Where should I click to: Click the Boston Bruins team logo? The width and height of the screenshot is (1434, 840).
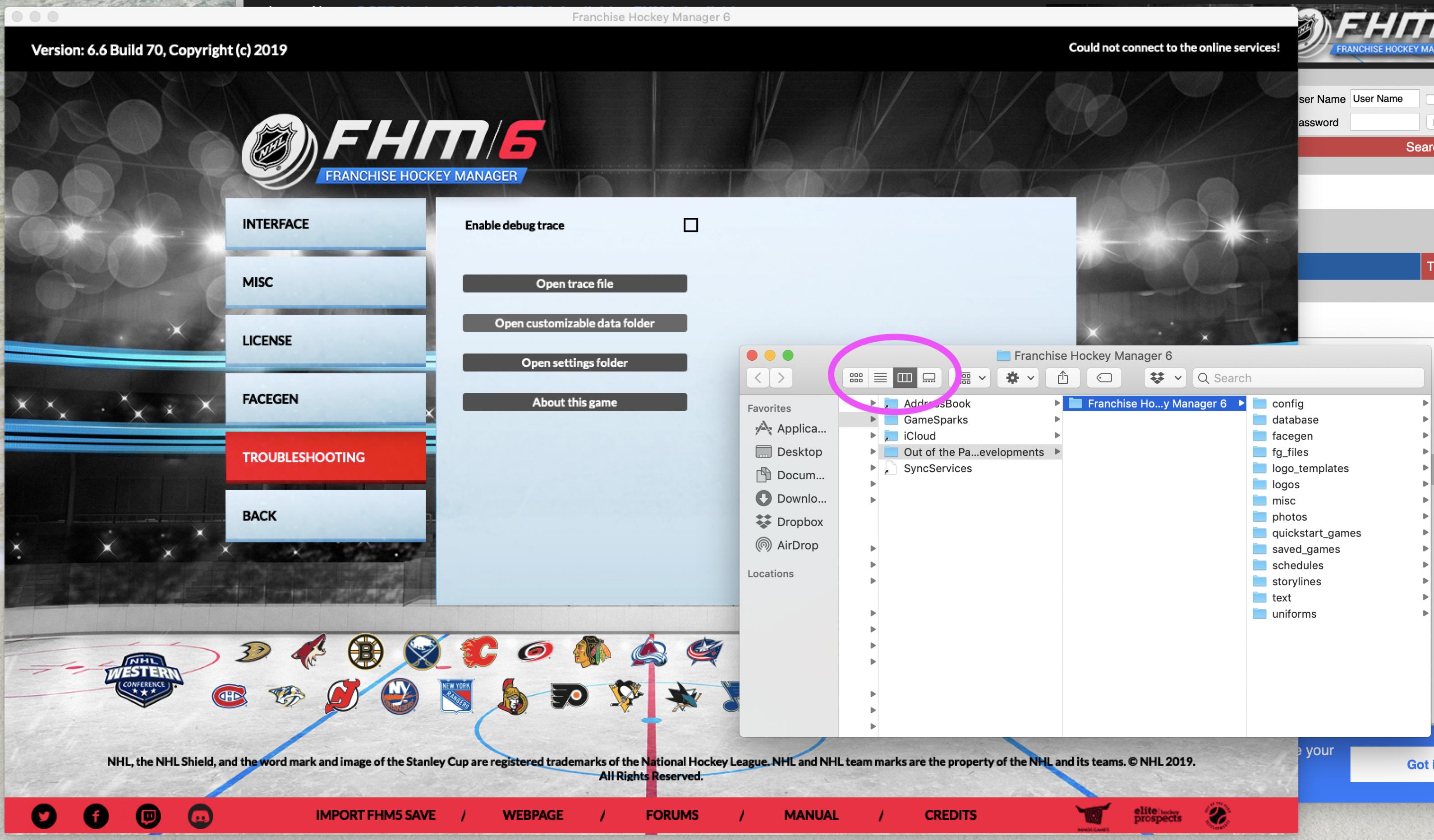(x=365, y=652)
